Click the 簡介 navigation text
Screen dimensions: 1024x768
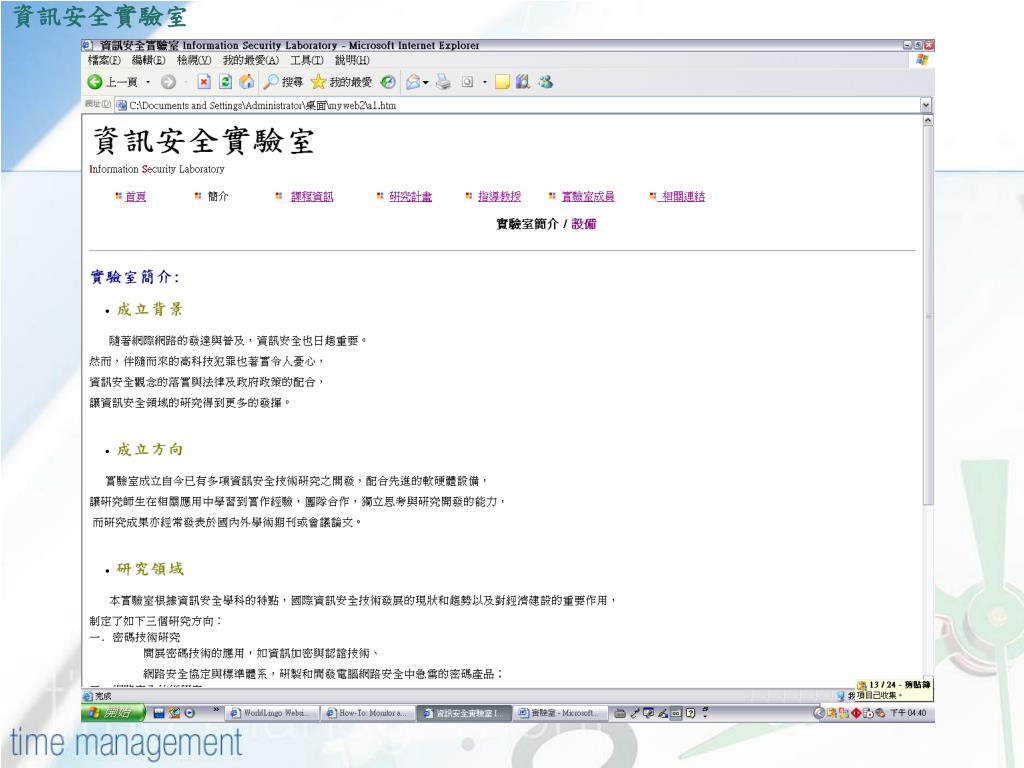[x=218, y=196]
